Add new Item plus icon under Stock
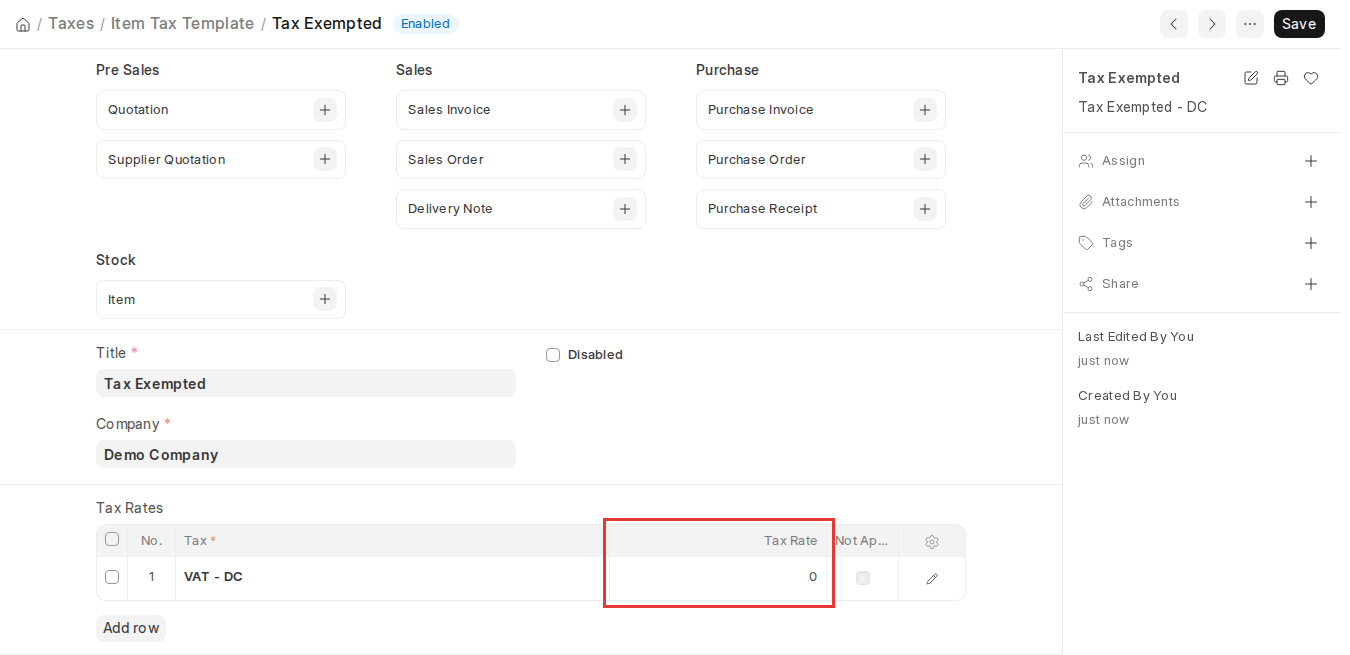The width and height of the screenshot is (1350, 655). [325, 299]
